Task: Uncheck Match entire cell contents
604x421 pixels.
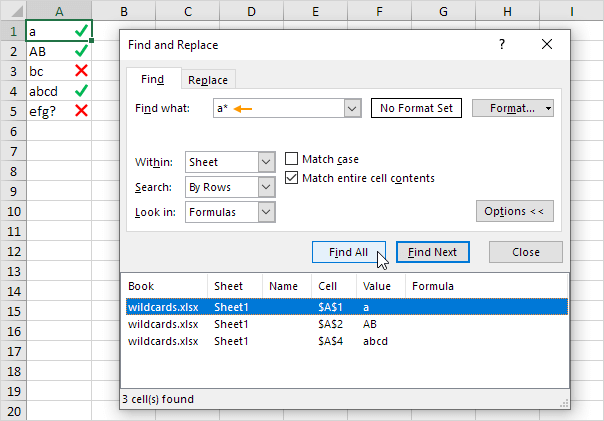Action: pyautogui.click(x=292, y=178)
